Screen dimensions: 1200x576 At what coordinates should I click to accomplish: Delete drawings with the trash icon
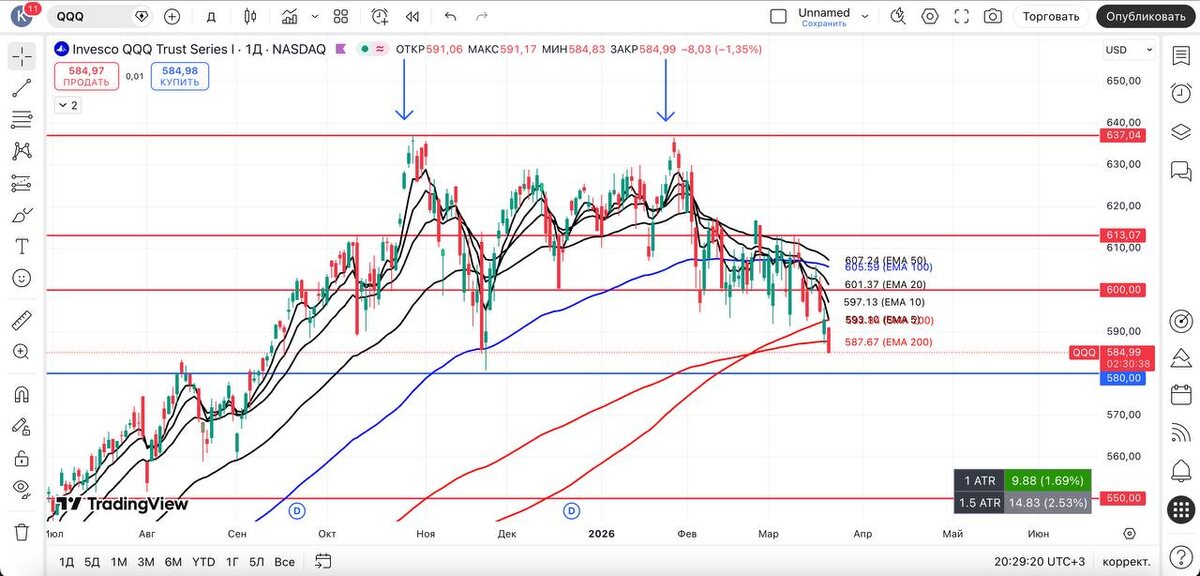[x=21, y=531]
